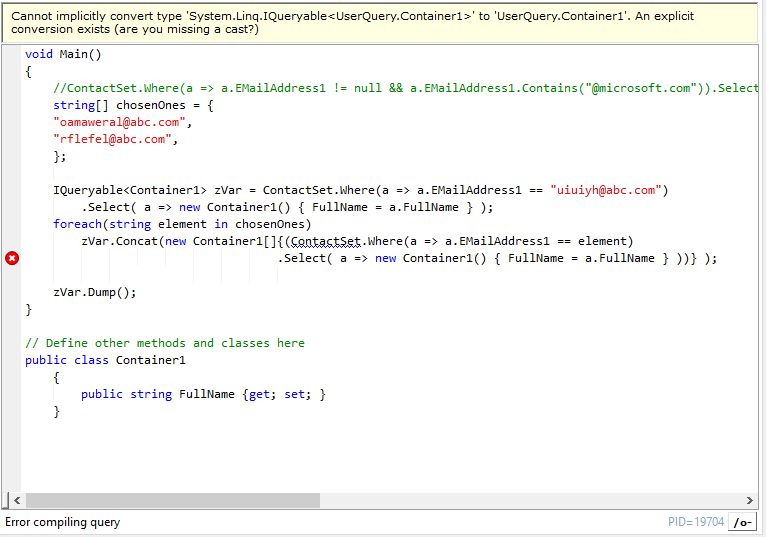
Task: Click the horizontal scrollbar right arrow
Action: pyautogui.click(x=749, y=500)
